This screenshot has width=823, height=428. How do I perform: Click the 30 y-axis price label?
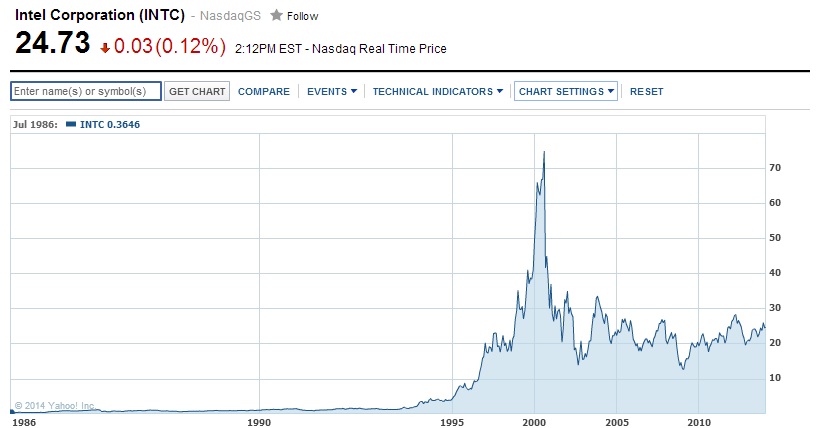[x=775, y=308]
